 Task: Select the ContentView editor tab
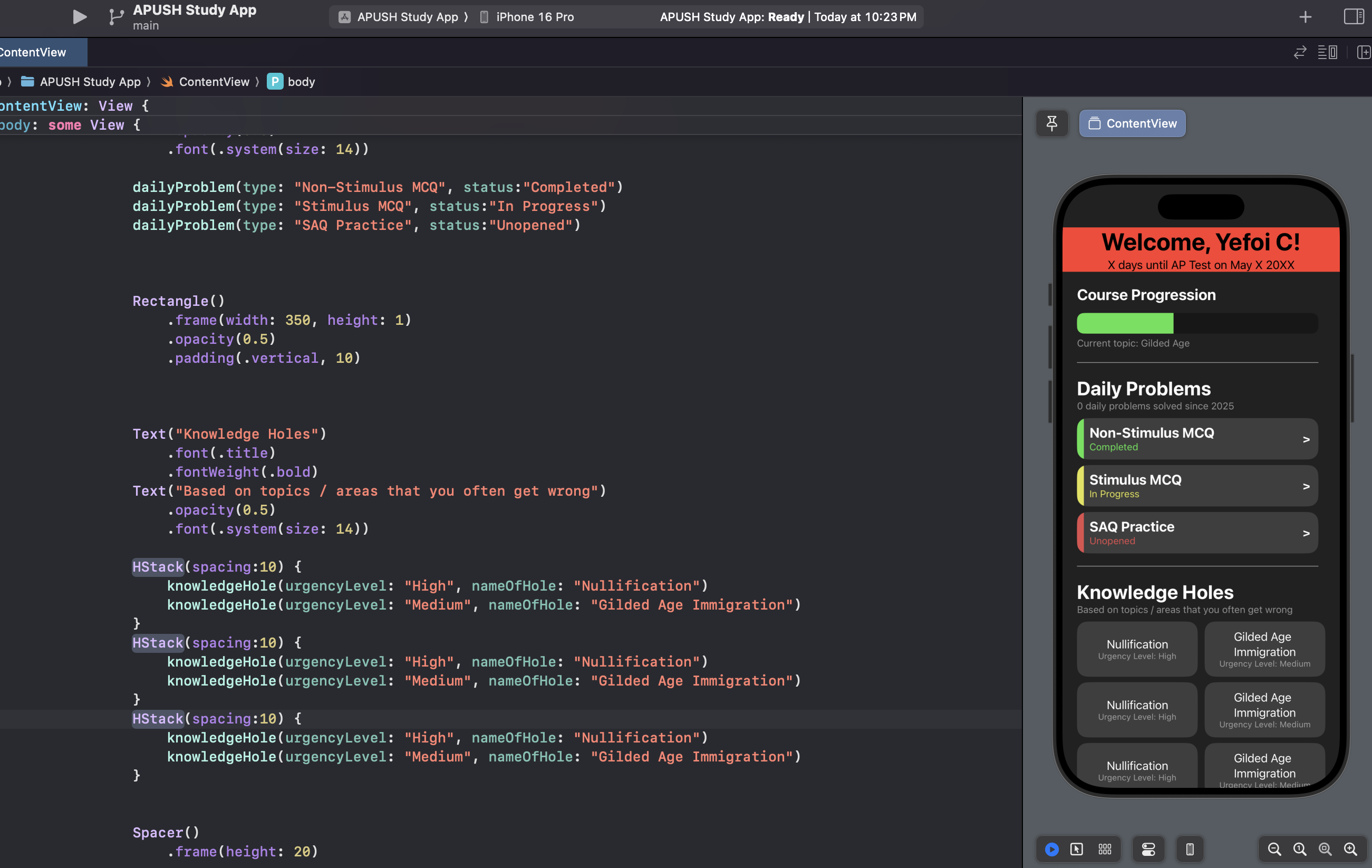(34, 52)
